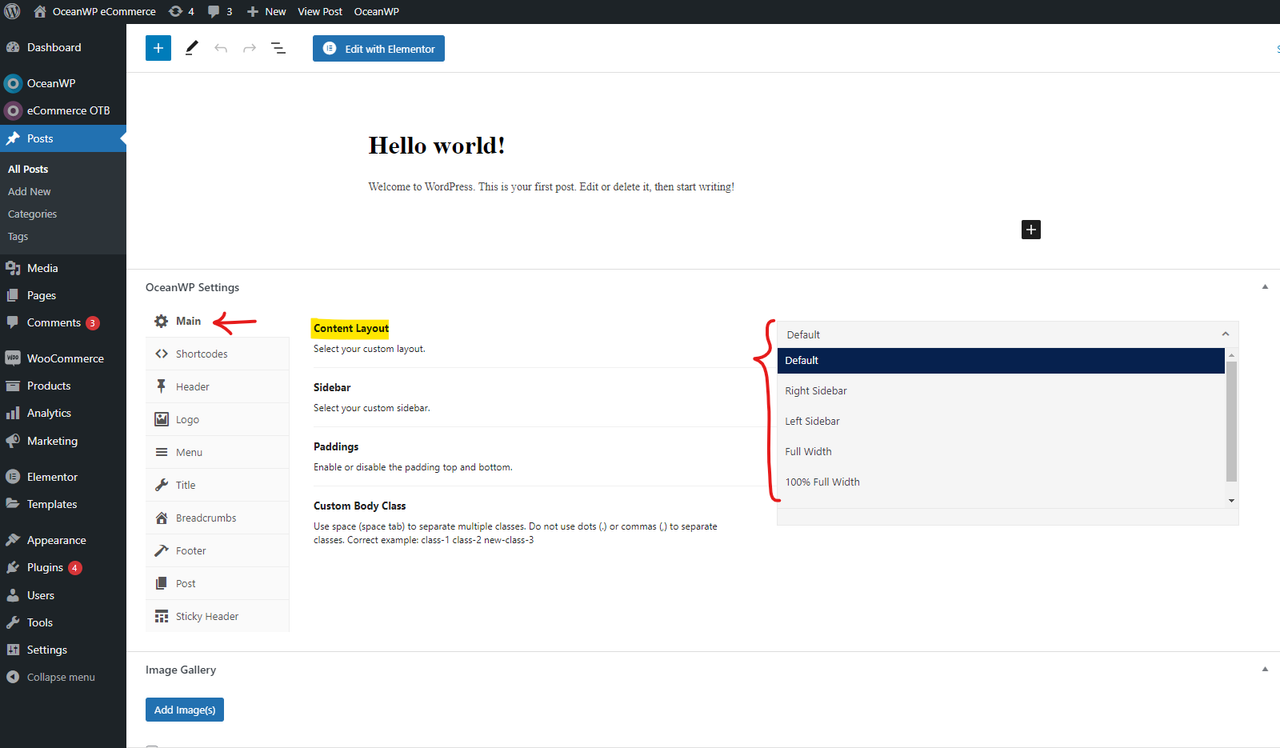Click the "Welcome to WordPress" paragraph text
1280x748 pixels.
click(x=551, y=187)
